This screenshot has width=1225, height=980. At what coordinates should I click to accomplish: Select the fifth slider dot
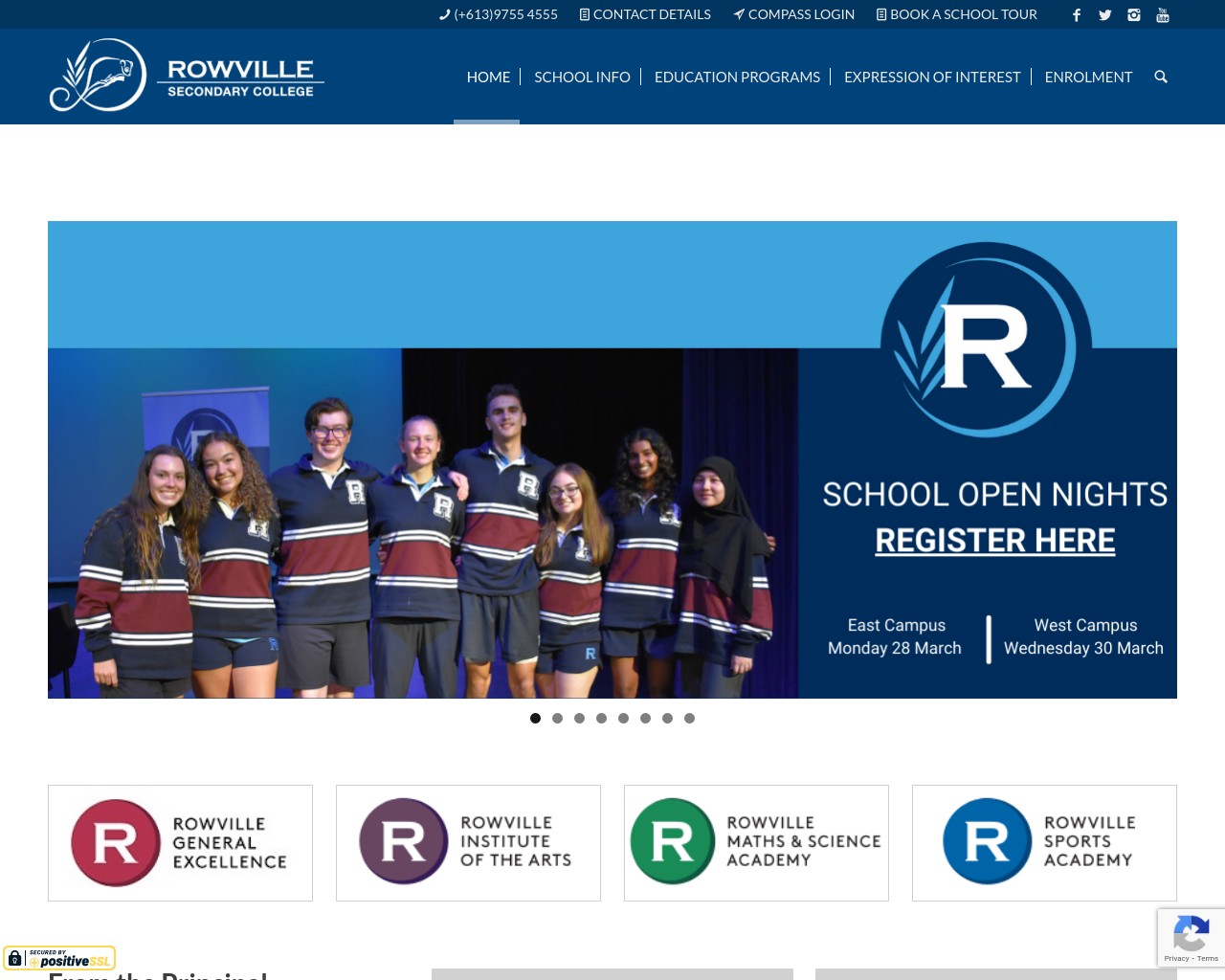coord(623,718)
